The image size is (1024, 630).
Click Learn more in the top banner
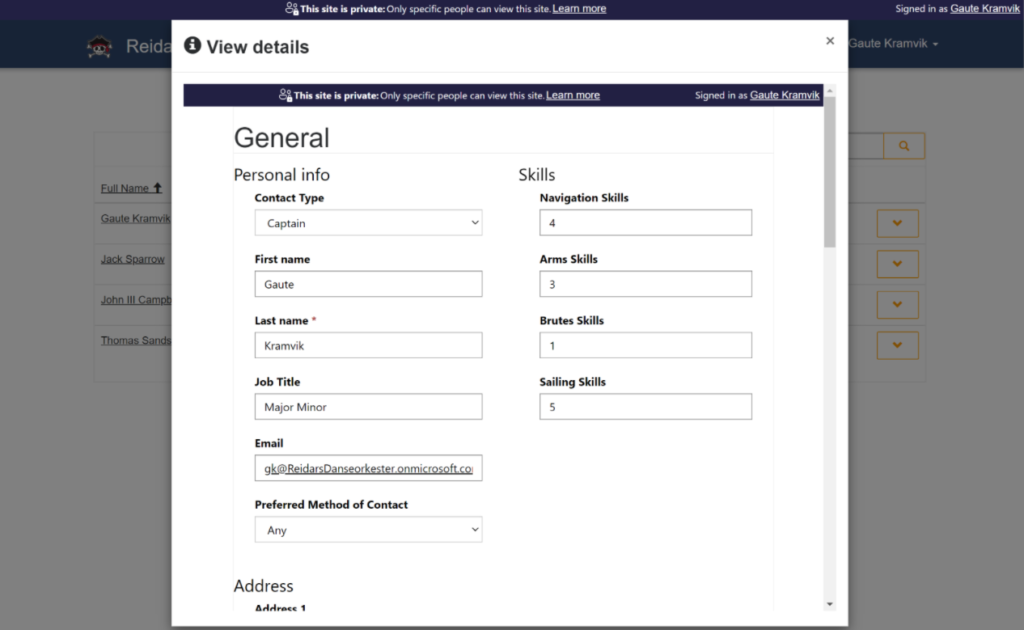[579, 8]
